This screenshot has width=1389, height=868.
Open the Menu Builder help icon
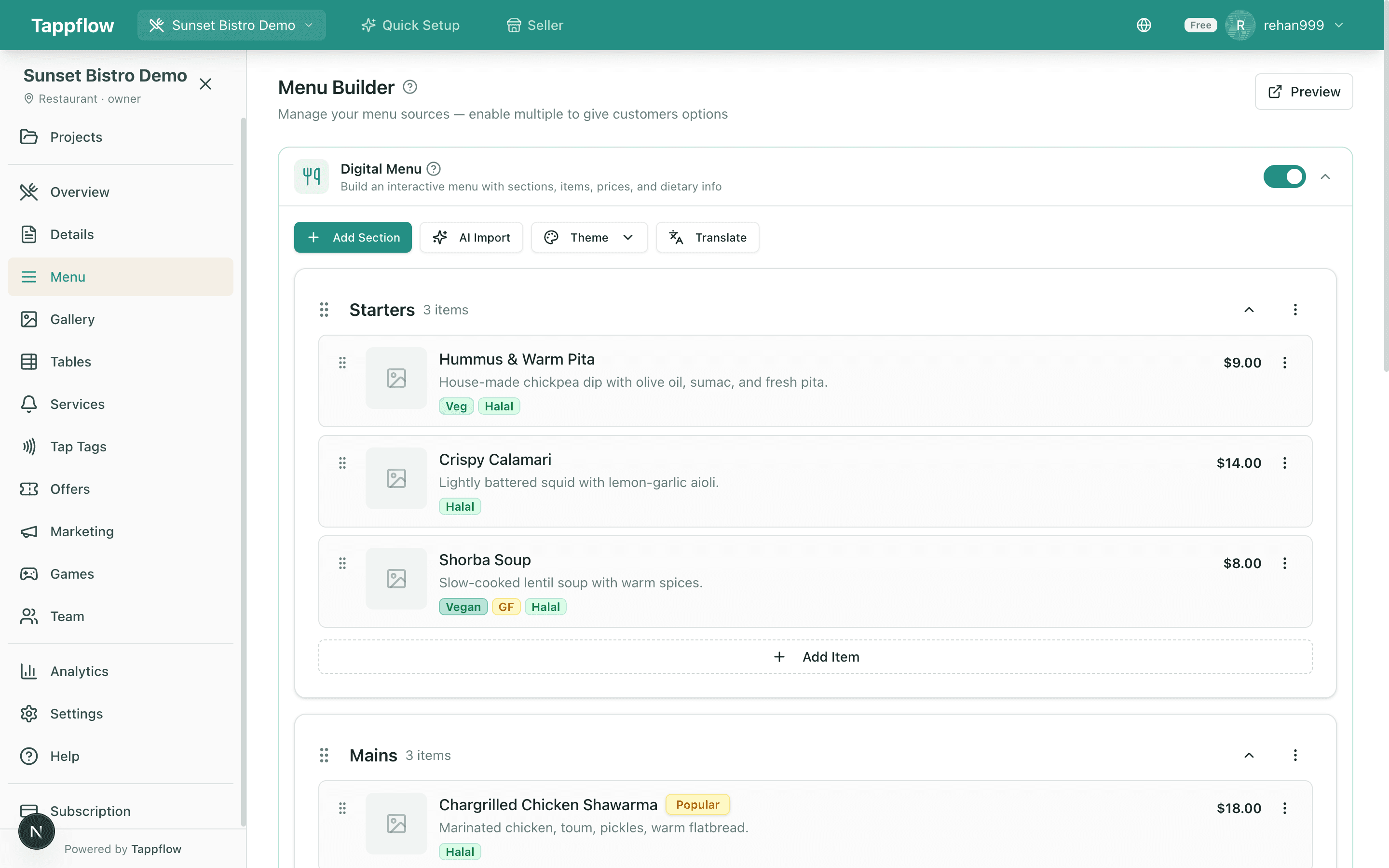pos(409,87)
